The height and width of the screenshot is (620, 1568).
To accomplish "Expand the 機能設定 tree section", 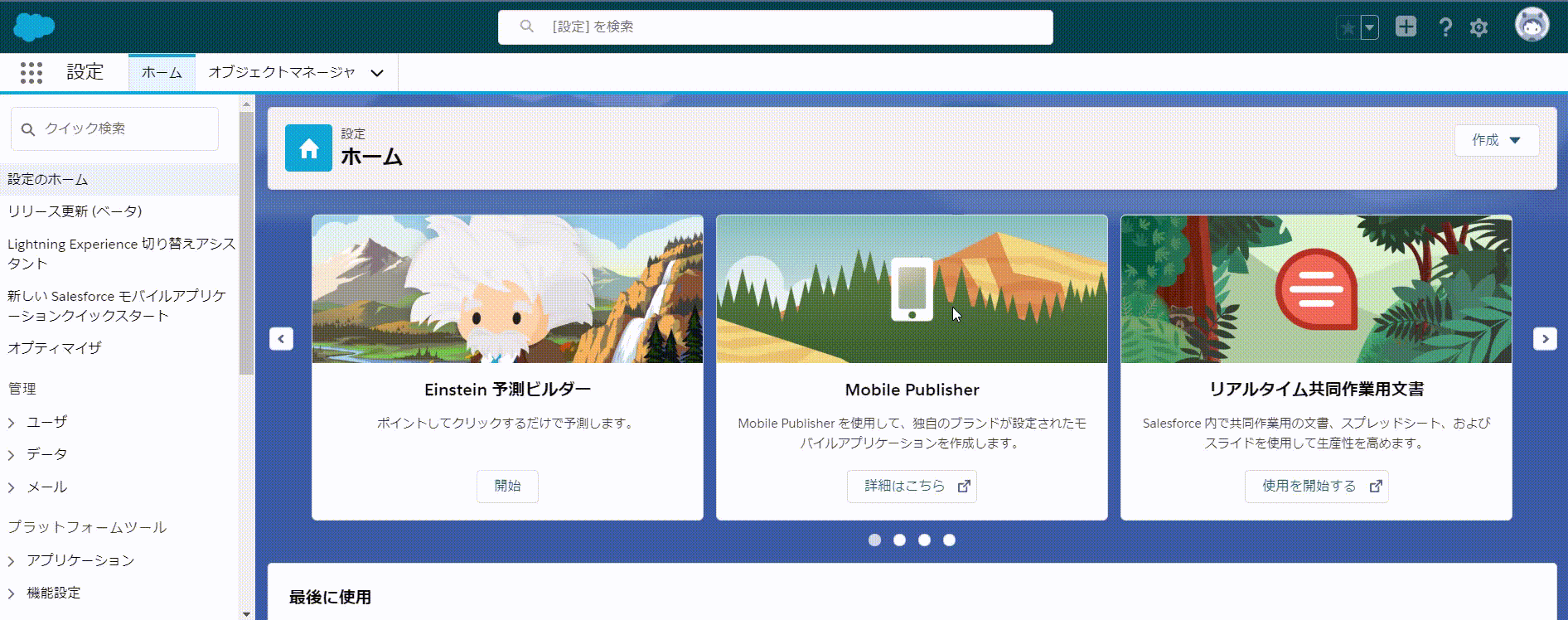I will tap(12, 593).
